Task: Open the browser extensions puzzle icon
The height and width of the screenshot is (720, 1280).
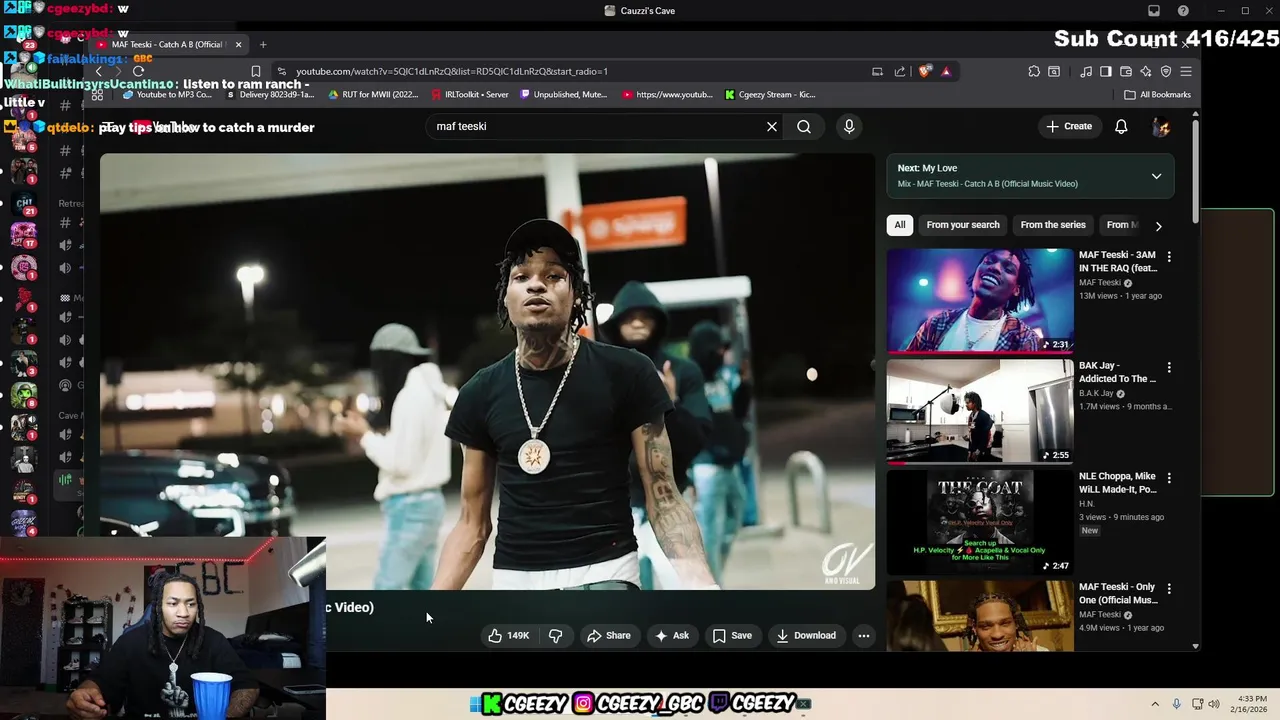Action: [1034, 71]
